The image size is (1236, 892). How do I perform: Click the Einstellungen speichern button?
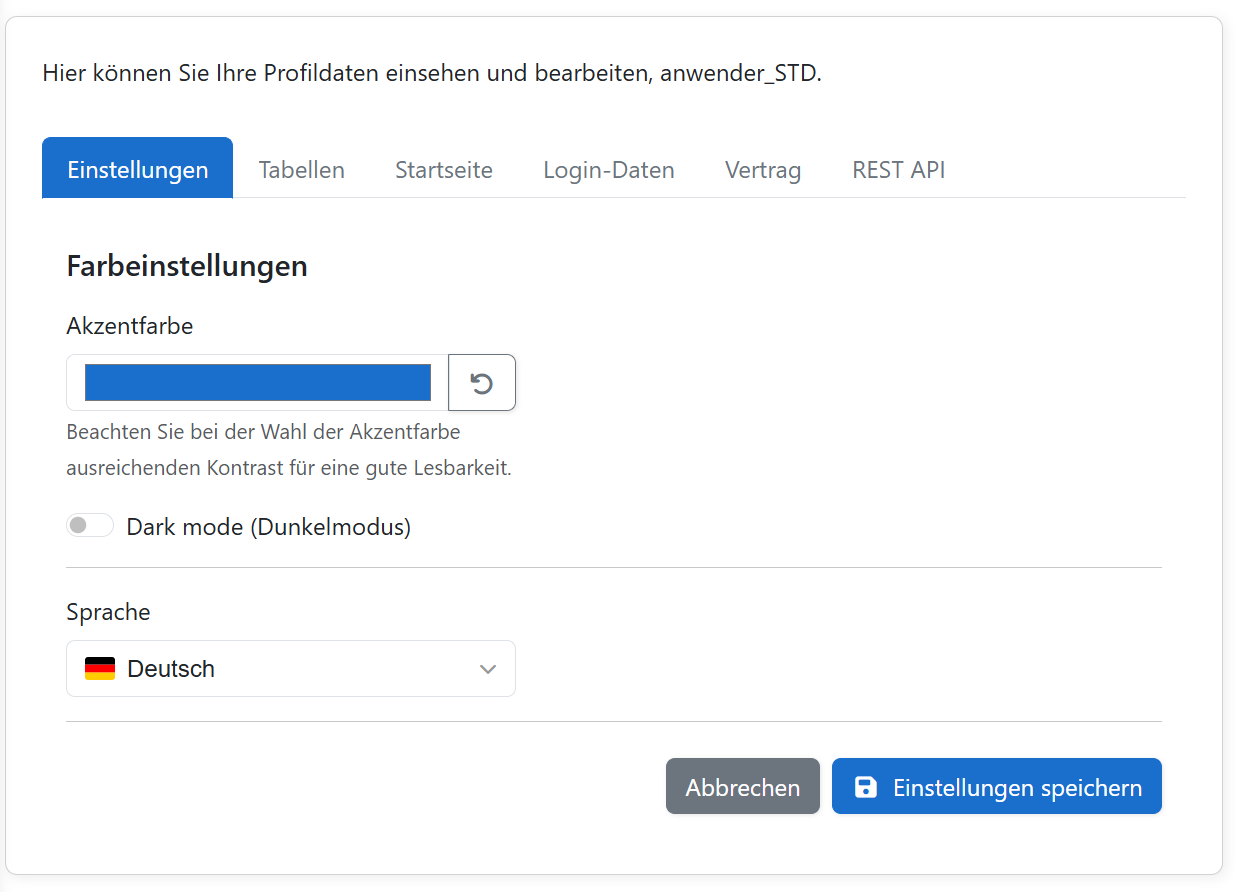coord(996,786)
